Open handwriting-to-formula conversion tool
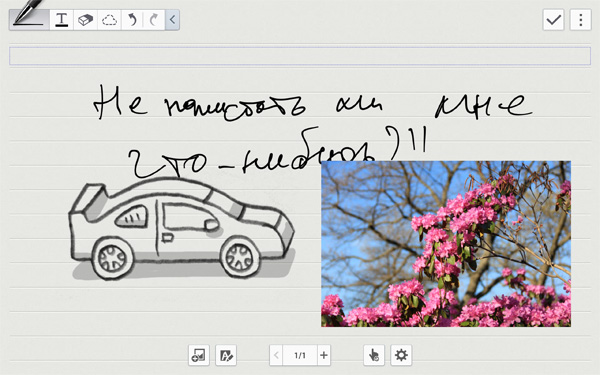Viewport: 600px width, 375px height. coord(226,355)
